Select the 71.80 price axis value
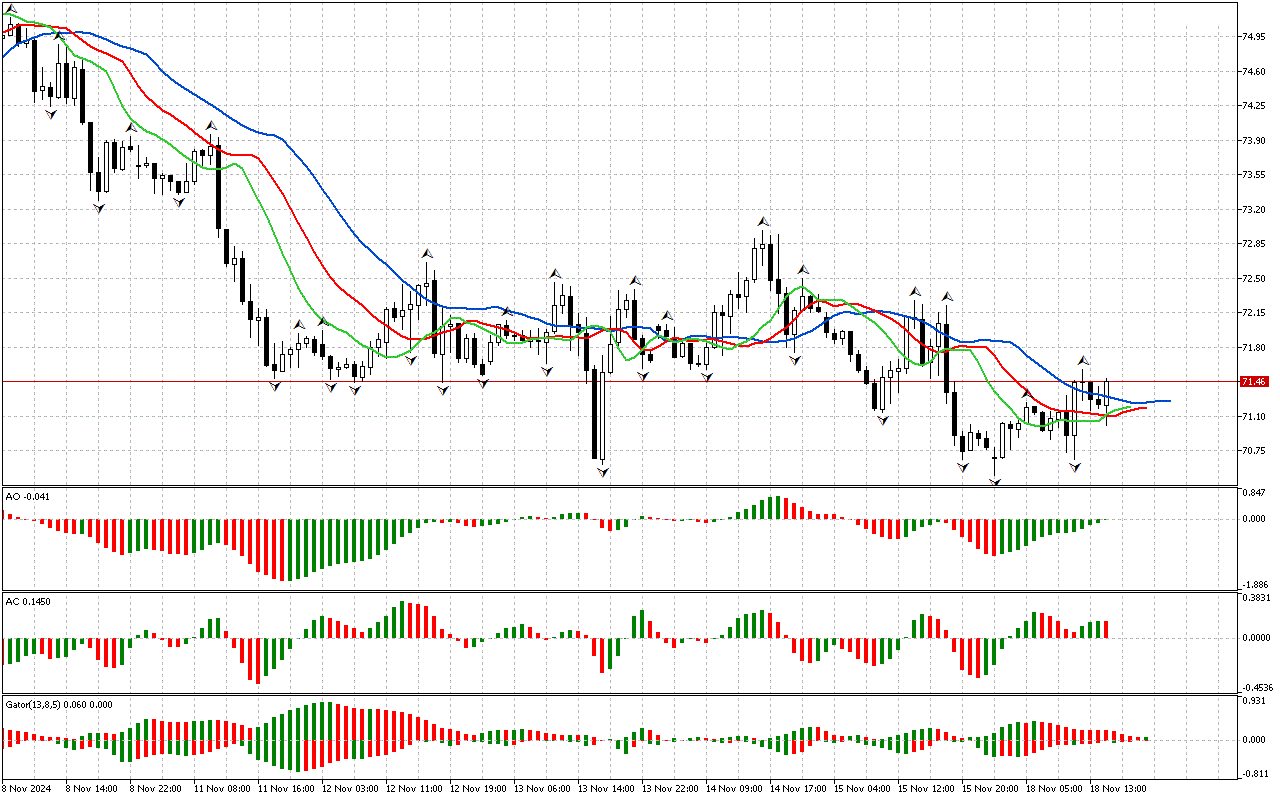Image resolution: width=1280 pixels, height=800 pixels. click(x=1255, y=348)
